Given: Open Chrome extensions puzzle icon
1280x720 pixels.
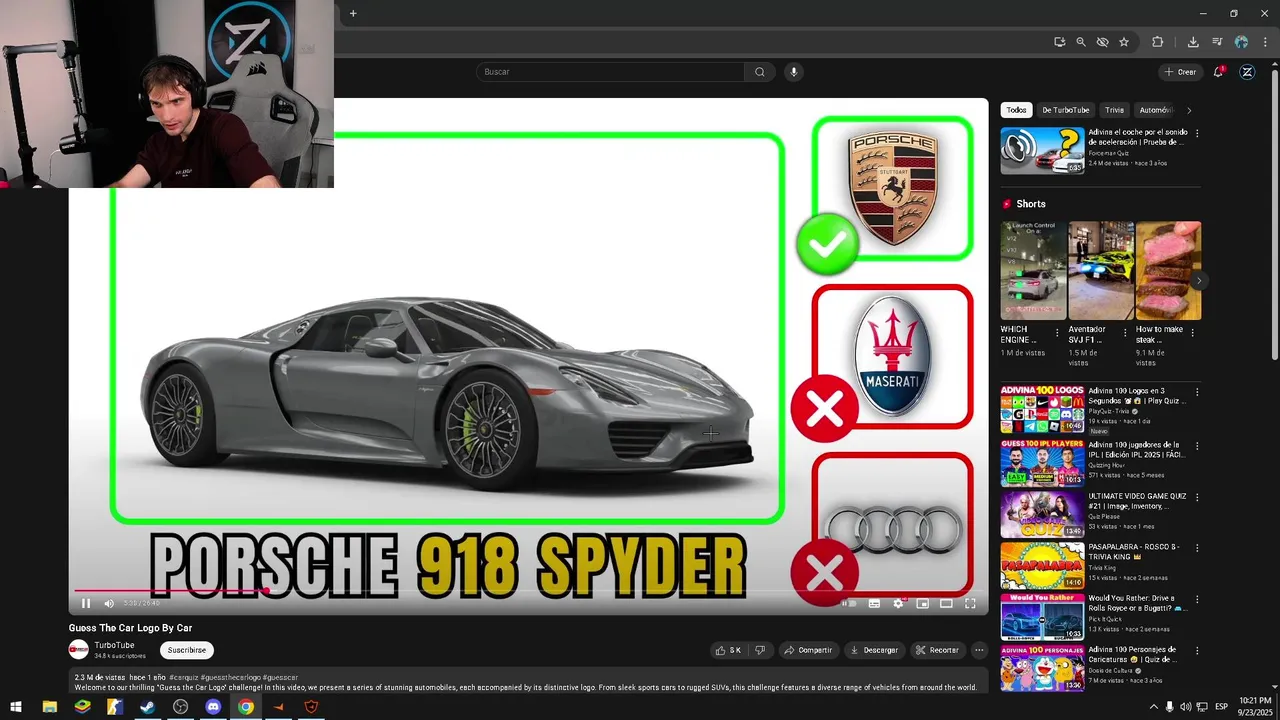Looking at the screenshot, I should click(x=1158, y=42).
